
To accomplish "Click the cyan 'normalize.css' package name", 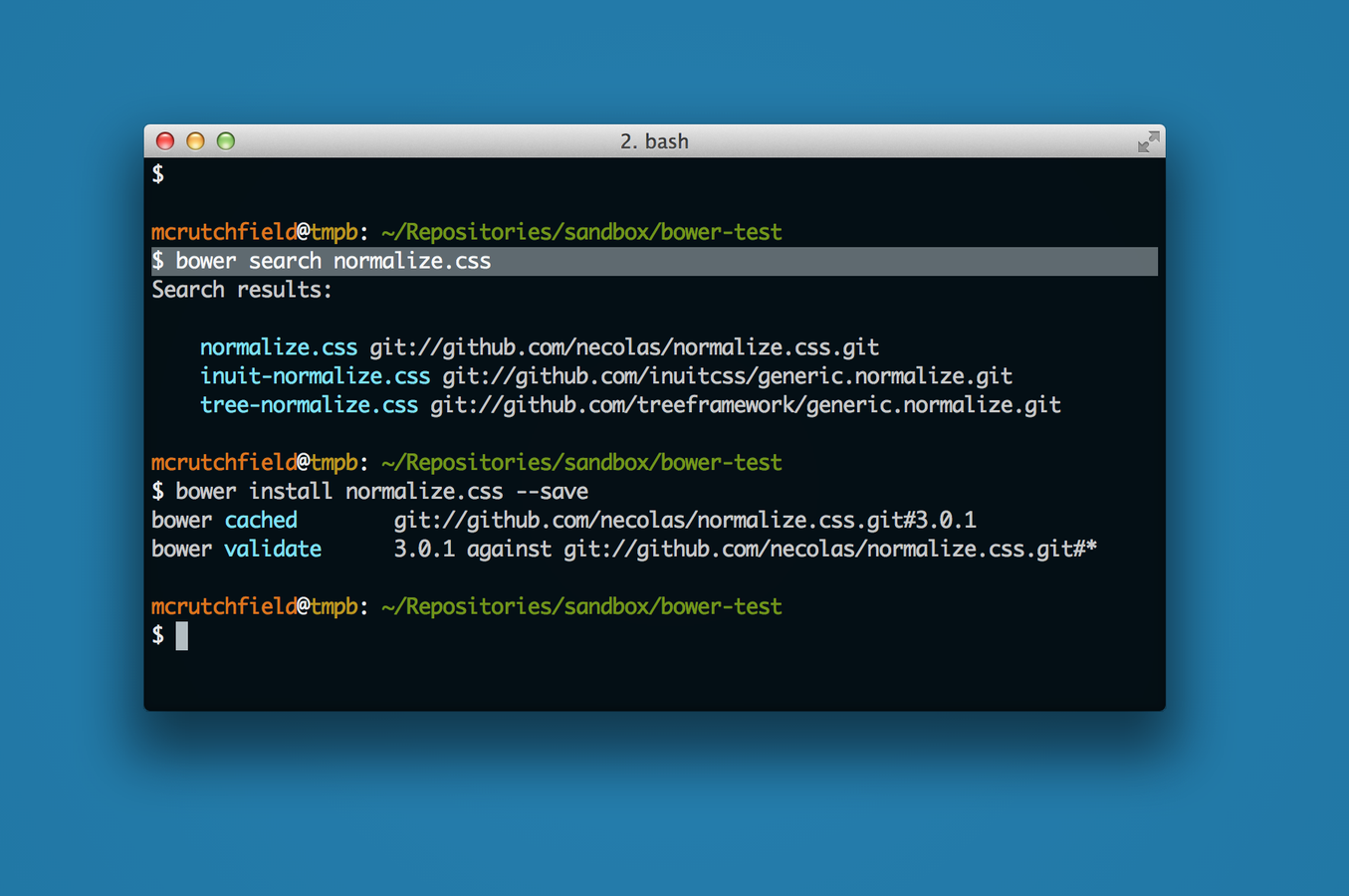I will 279,347.
